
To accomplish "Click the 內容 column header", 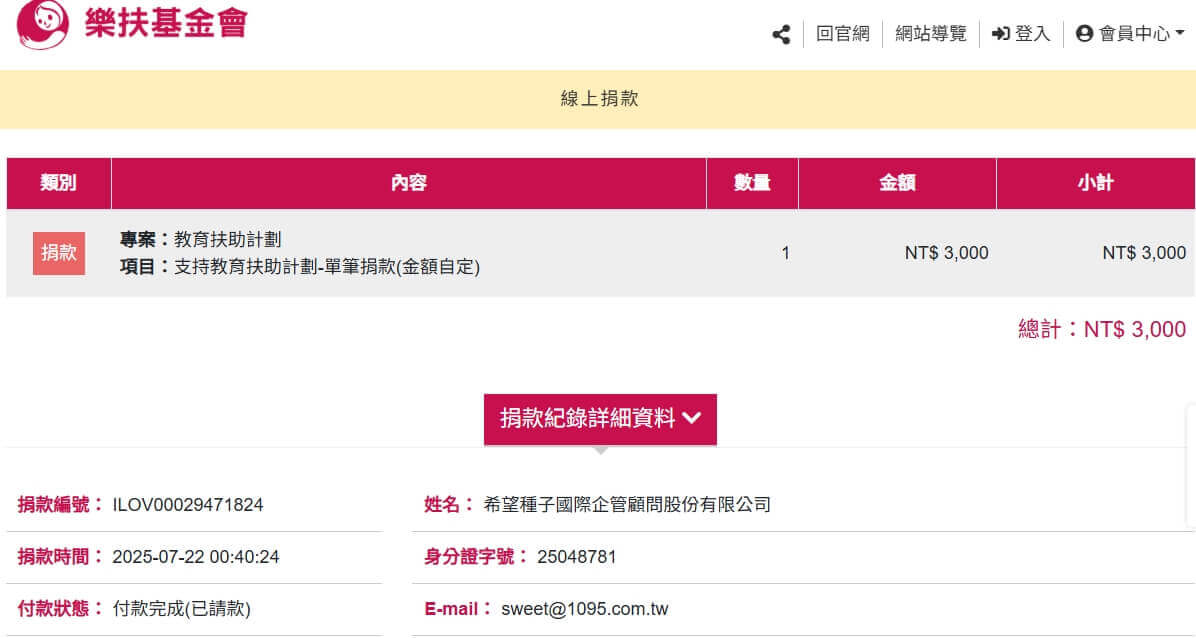I will pyautogui.click(x=408, y=183).
